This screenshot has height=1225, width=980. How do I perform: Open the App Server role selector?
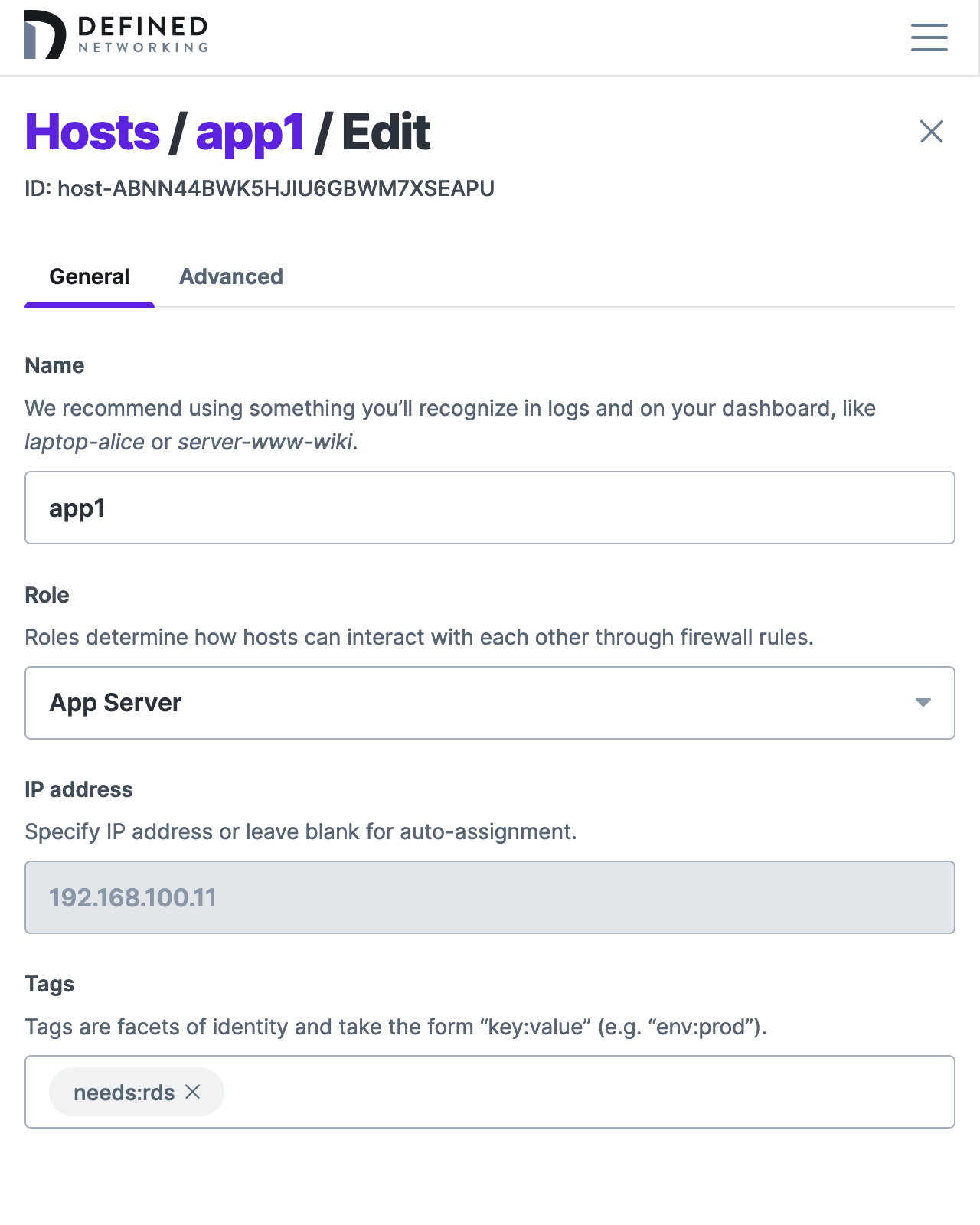click(488, 702)
